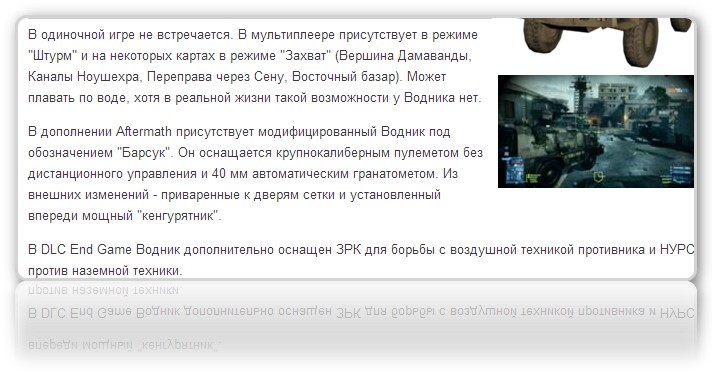712x375 pixels.
Task: Open the tan vehicle model image
Action: pos(607,42)
